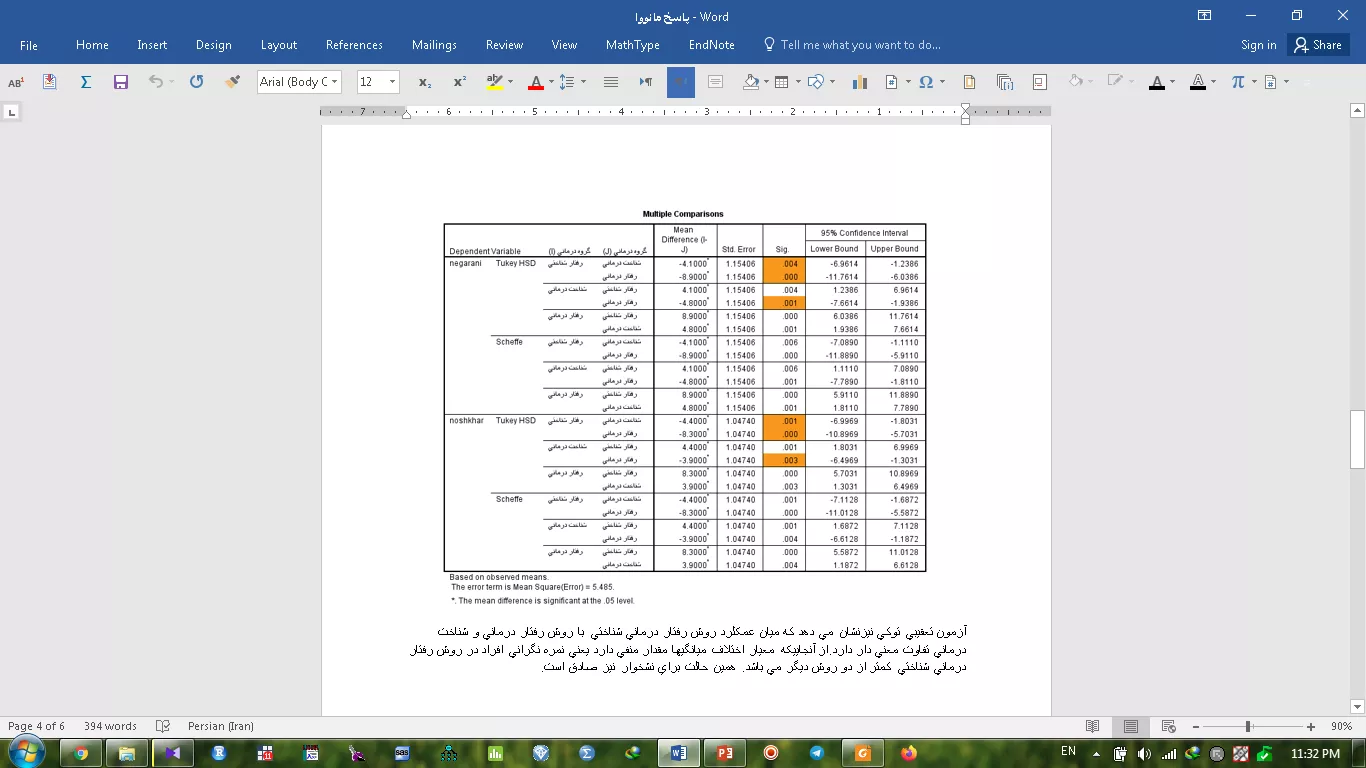This screenshot has height=768, width=1366.
Task: Click the Omega symbol icon
Action: click(926, 82)
